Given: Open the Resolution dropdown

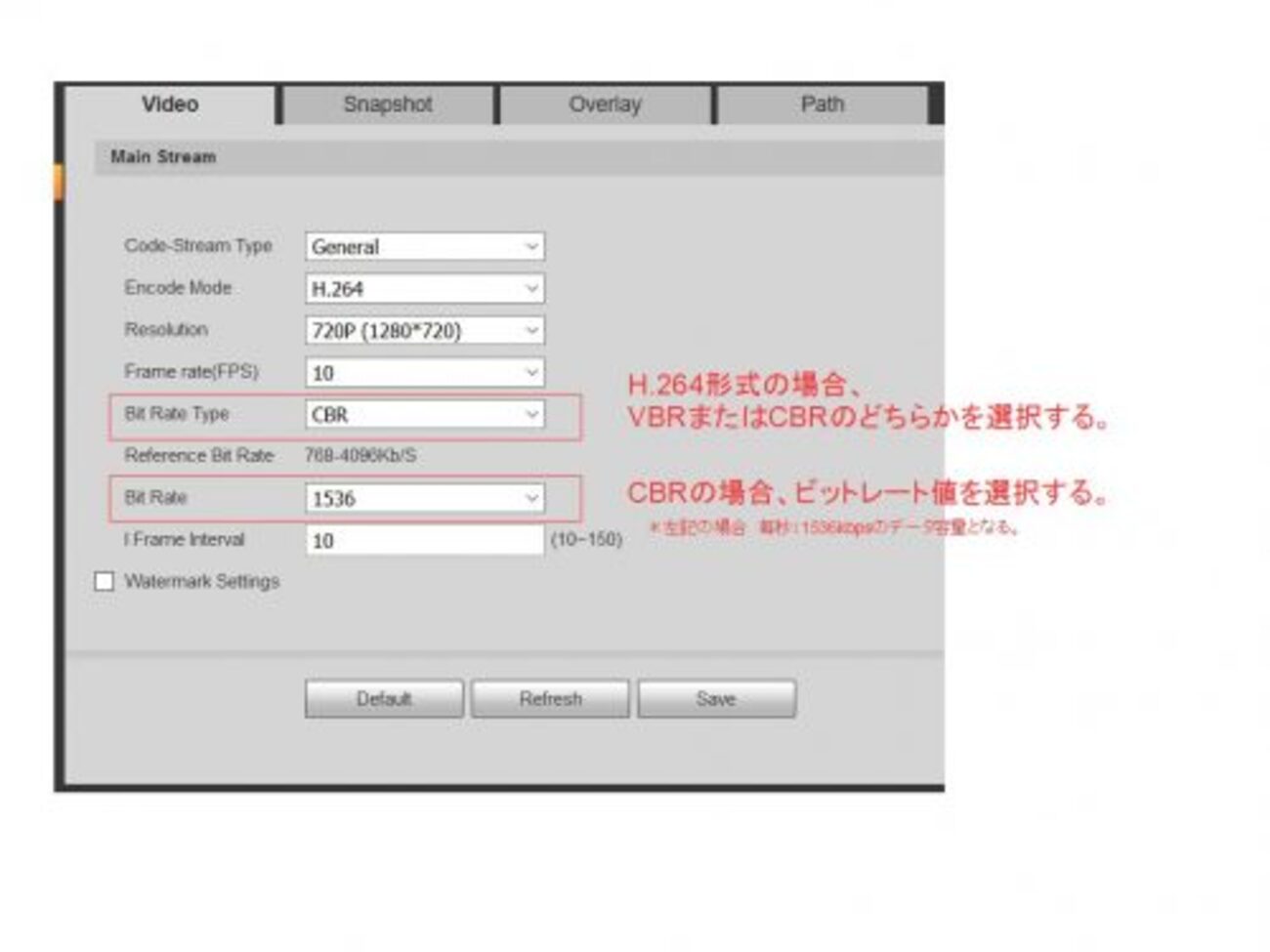Looking at the screenshot, I should (x=425, y=331).
